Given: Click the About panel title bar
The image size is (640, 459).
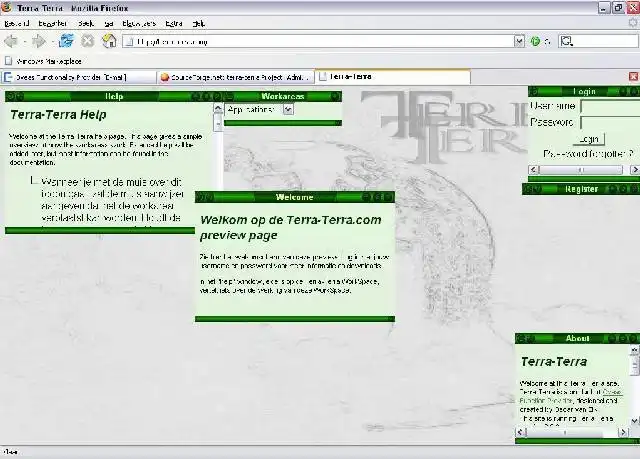Looking at the screenshot, I should tap(577, 338).
